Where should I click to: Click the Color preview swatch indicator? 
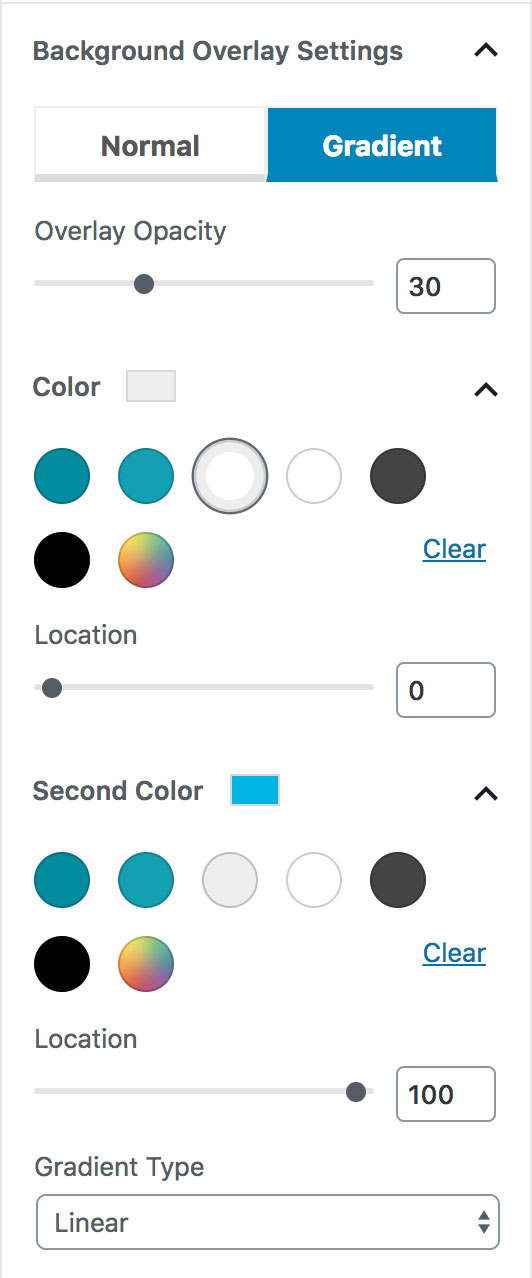click(x=151, y=386)
